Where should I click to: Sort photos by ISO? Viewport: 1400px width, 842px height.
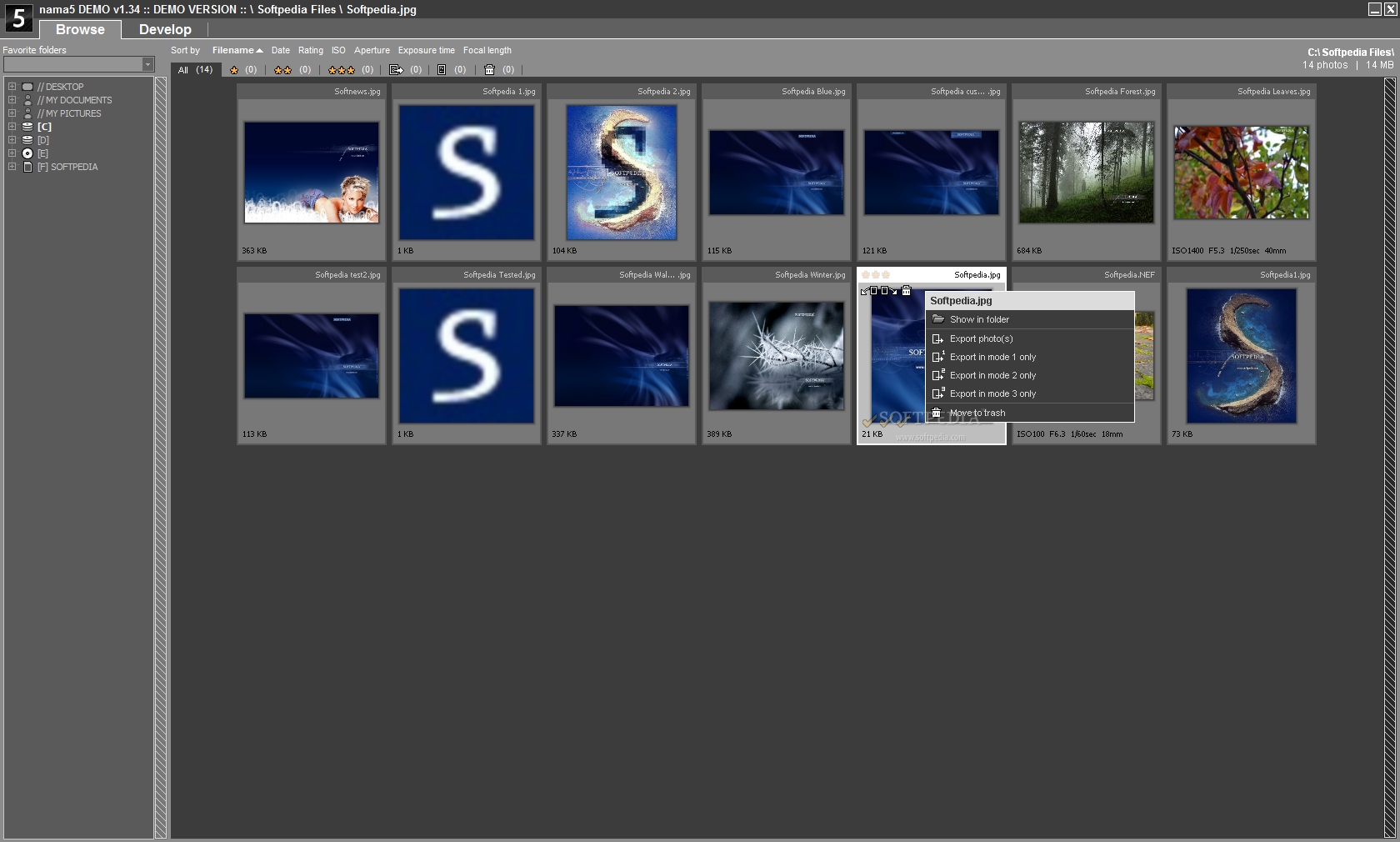(338, 50)
